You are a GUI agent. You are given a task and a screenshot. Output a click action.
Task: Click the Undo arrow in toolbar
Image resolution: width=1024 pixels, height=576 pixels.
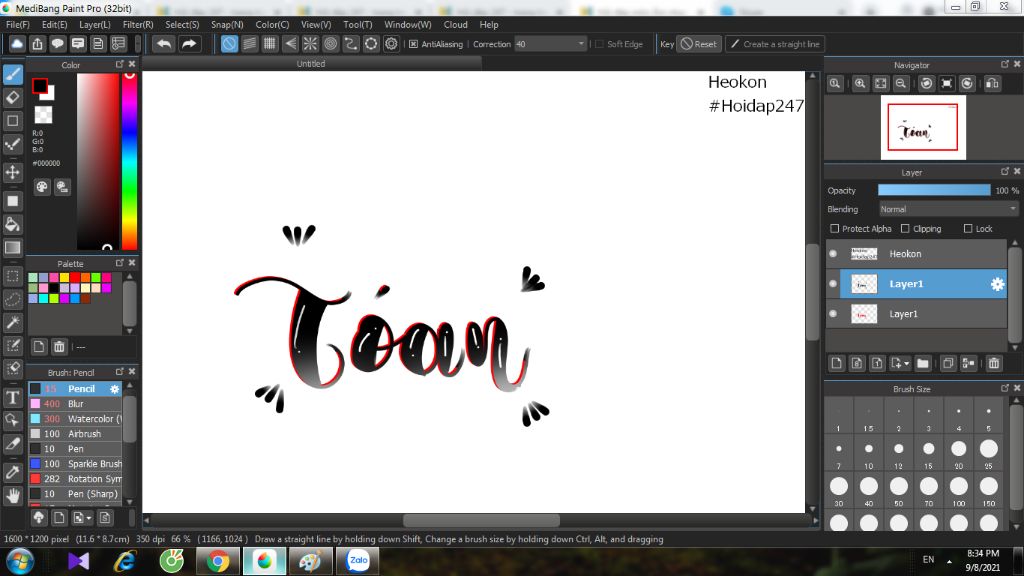pyautogui.click(x=164, y=44)
